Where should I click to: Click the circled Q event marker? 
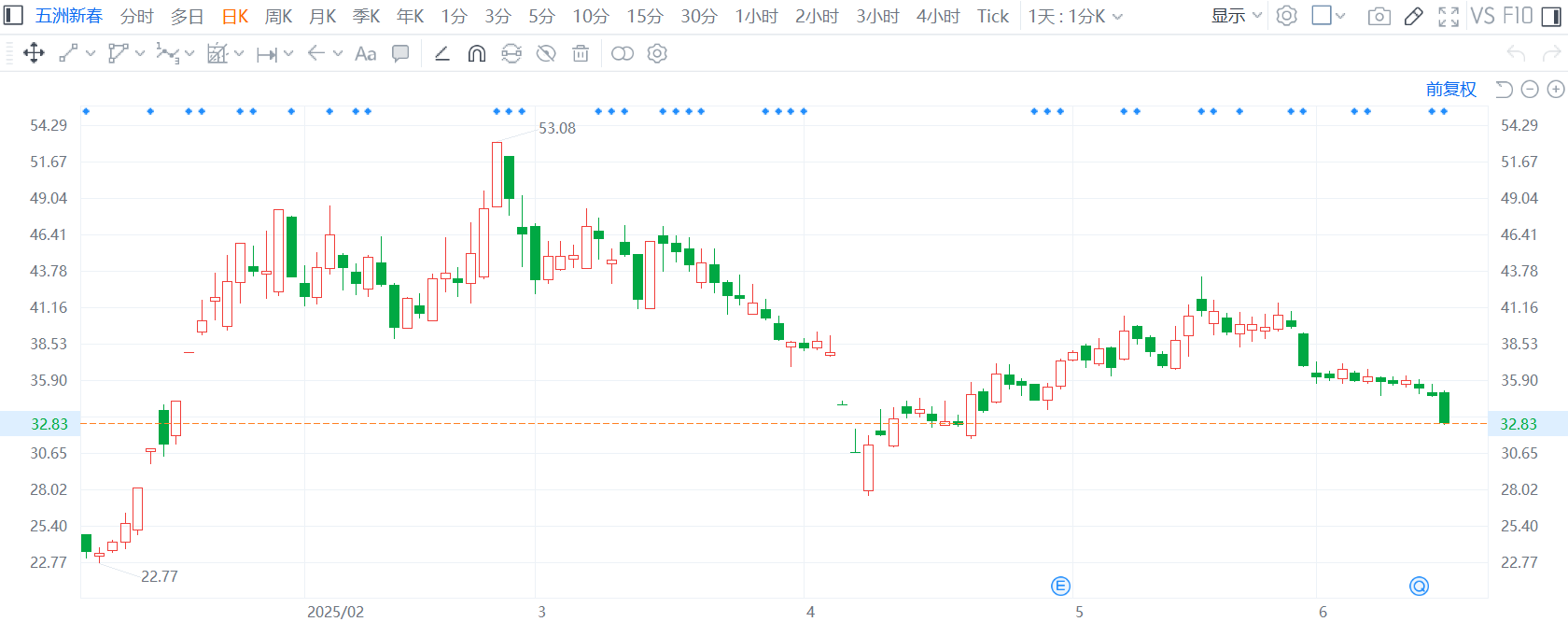coord(1419,586)
